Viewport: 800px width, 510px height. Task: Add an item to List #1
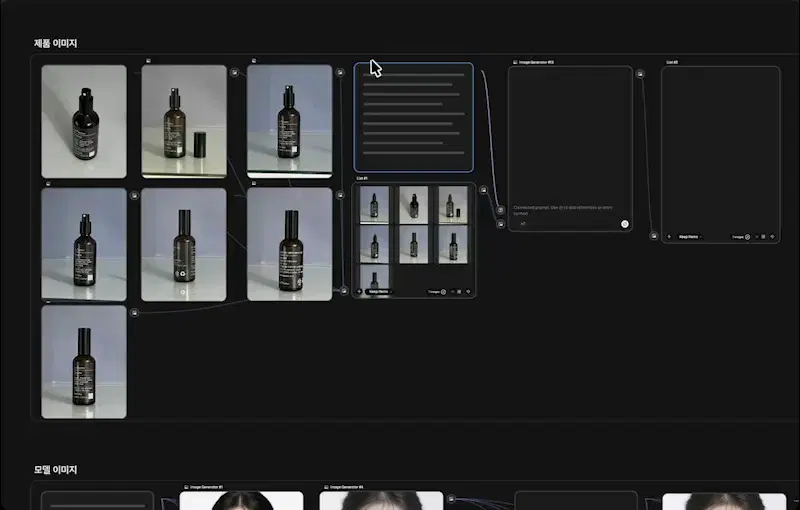(x=359, y=292)
